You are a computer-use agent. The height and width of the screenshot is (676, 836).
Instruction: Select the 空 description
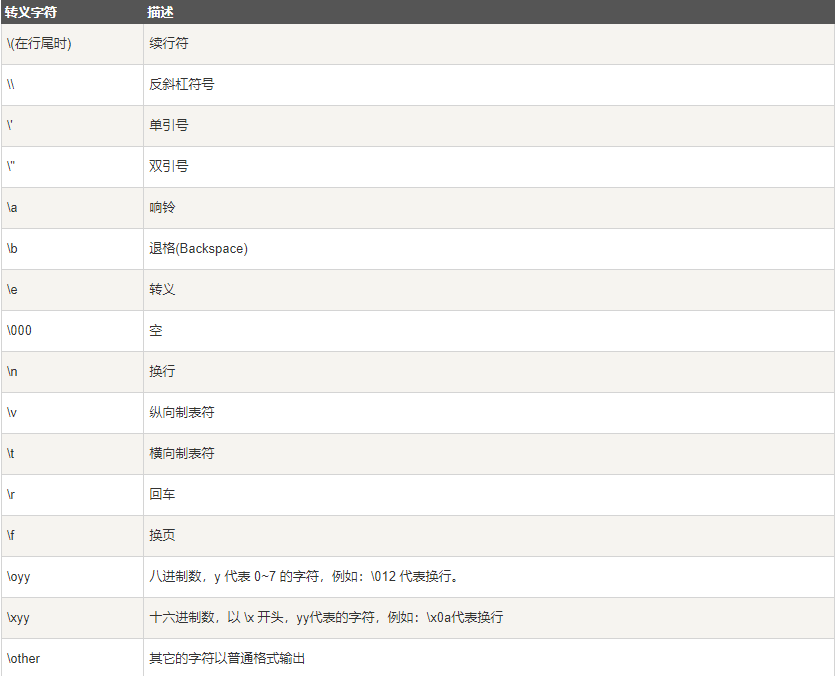156,331
